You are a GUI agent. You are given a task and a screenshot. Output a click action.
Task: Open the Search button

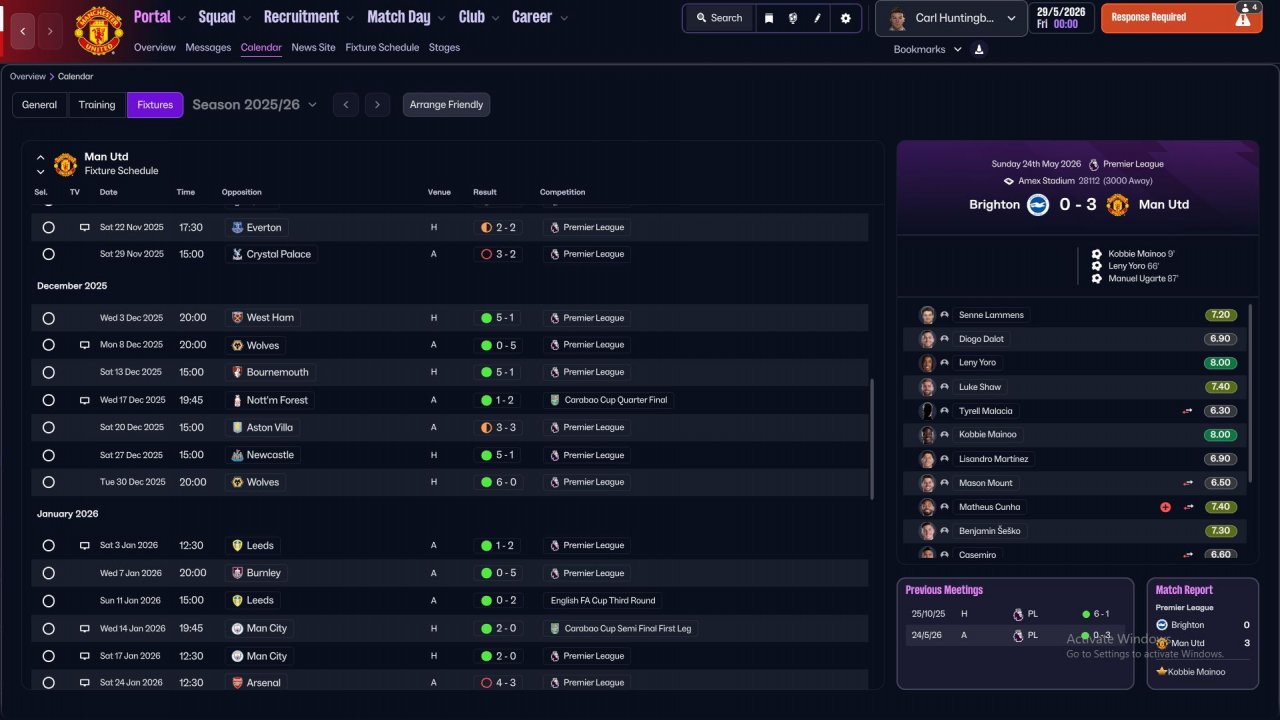point(719,18)
